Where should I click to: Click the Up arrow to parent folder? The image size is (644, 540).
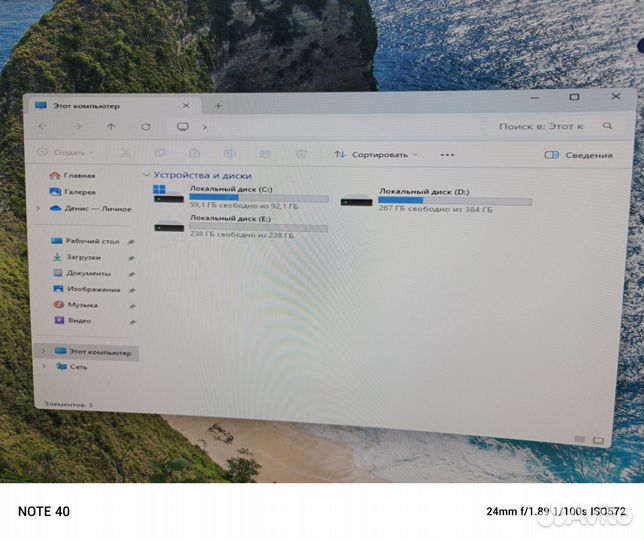(x=111, y=127)
